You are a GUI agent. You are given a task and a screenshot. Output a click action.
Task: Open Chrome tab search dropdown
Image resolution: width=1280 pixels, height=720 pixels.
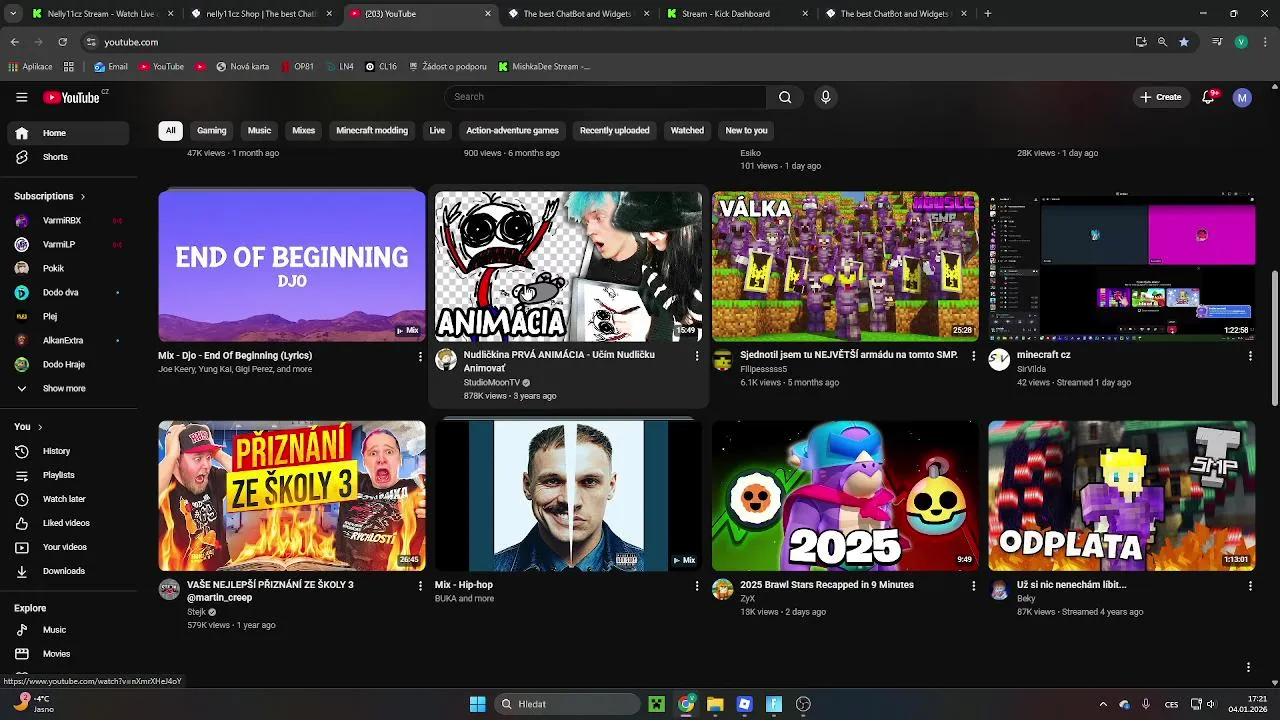tap(13, 14)
